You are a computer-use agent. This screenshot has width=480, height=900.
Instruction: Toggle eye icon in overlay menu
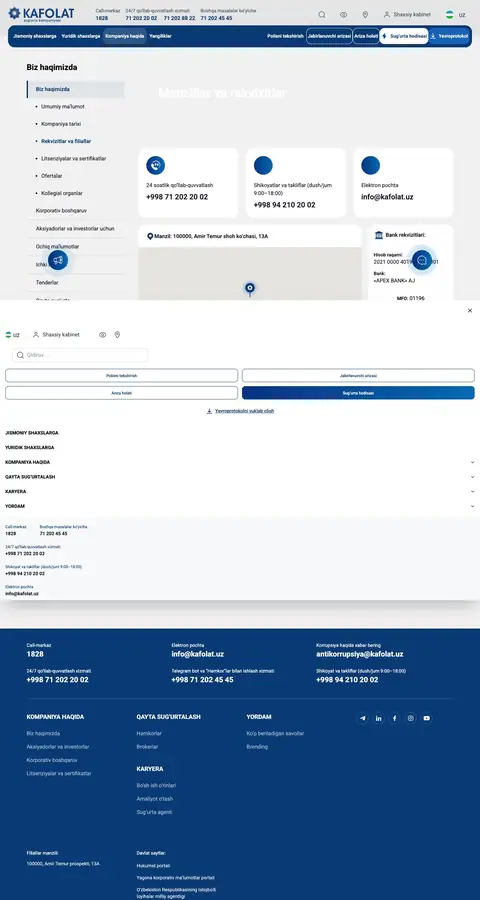[102, 335]
